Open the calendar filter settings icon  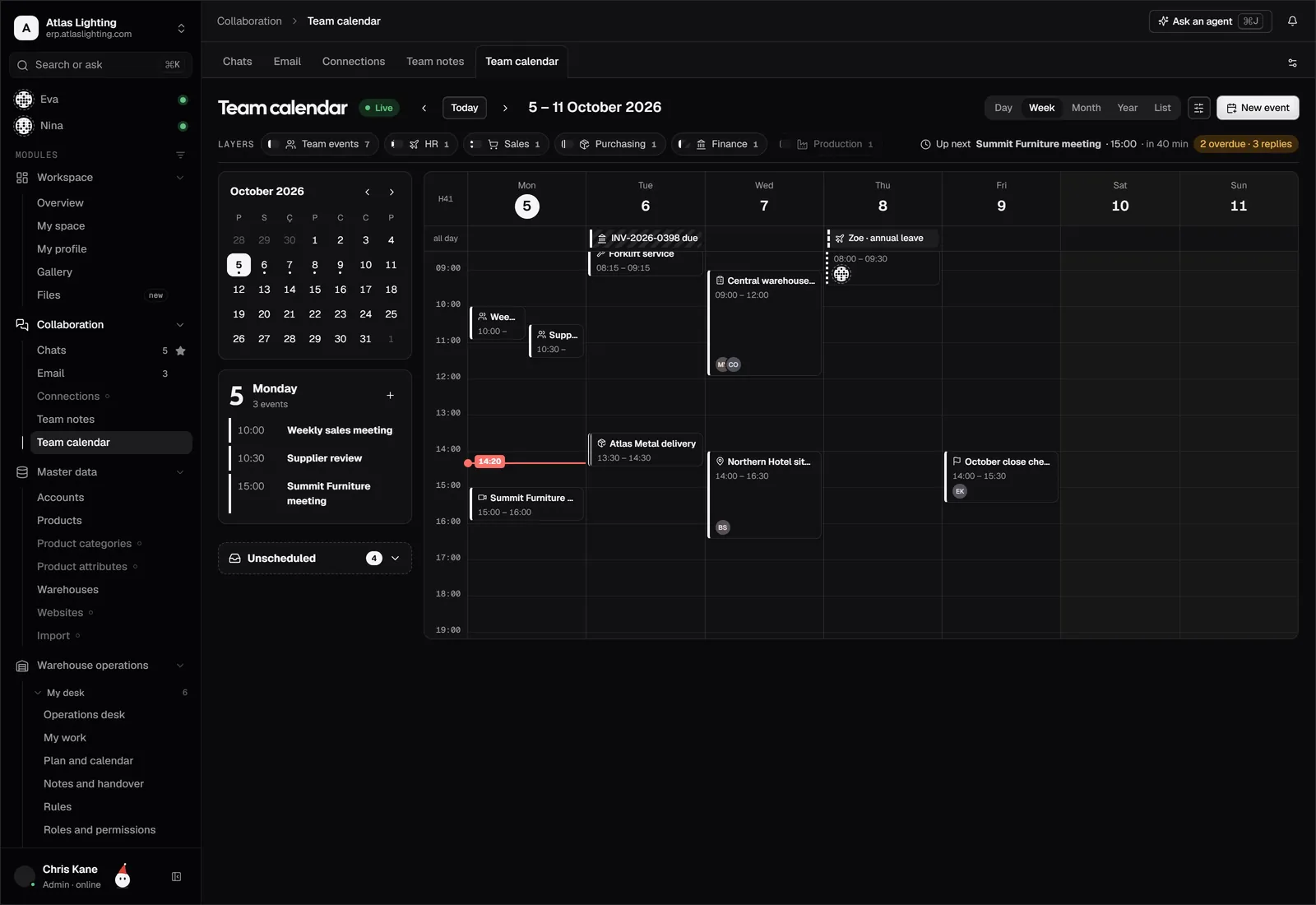1198,108
